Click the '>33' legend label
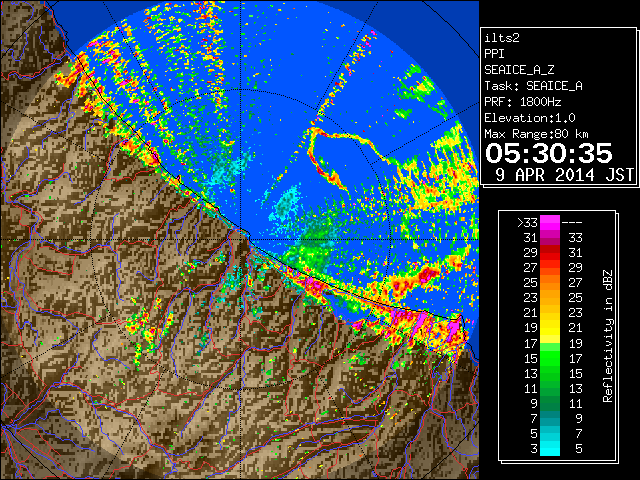This screenshot has width=640, height=480. [x=527, y=223]
